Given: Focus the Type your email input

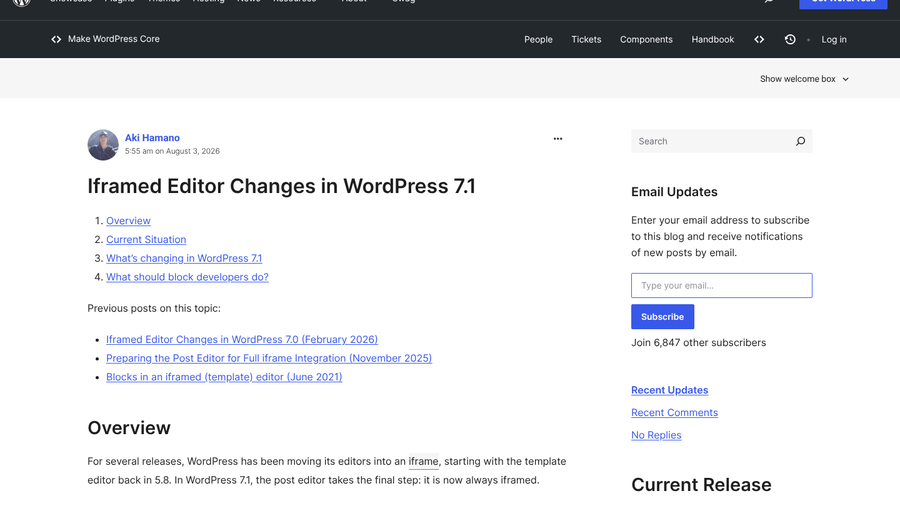Looking at the screenshot, I should point(721,286).
